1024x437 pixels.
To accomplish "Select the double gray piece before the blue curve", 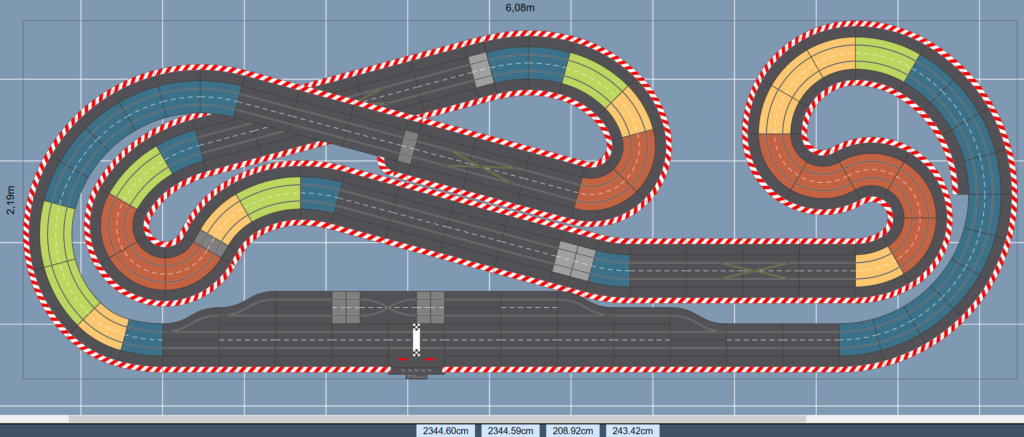I will [574, 263].
